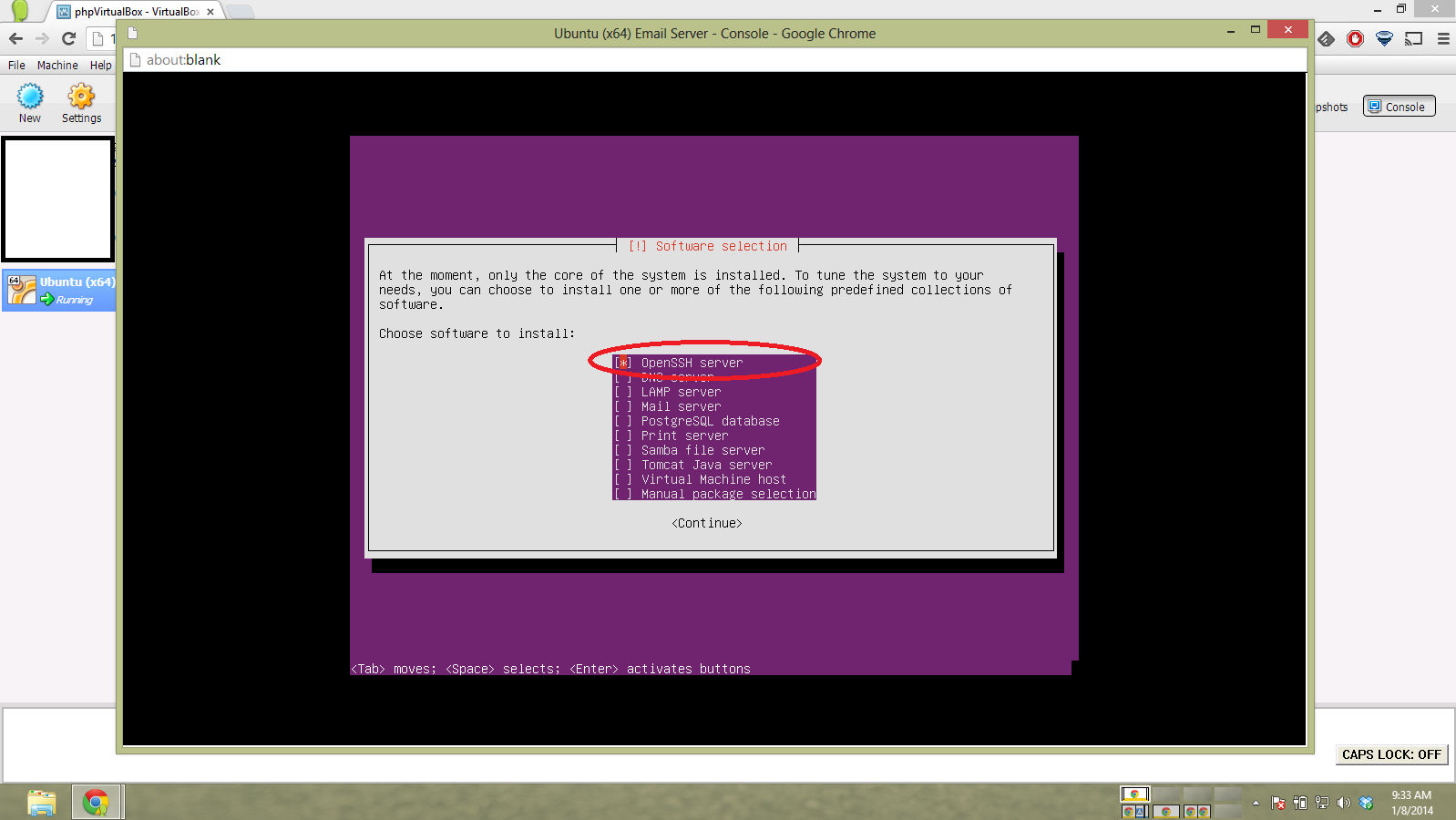Reload the phpVirtualBox page
The width and height of the screenshot is (1456, 820).
coord(68,38)
